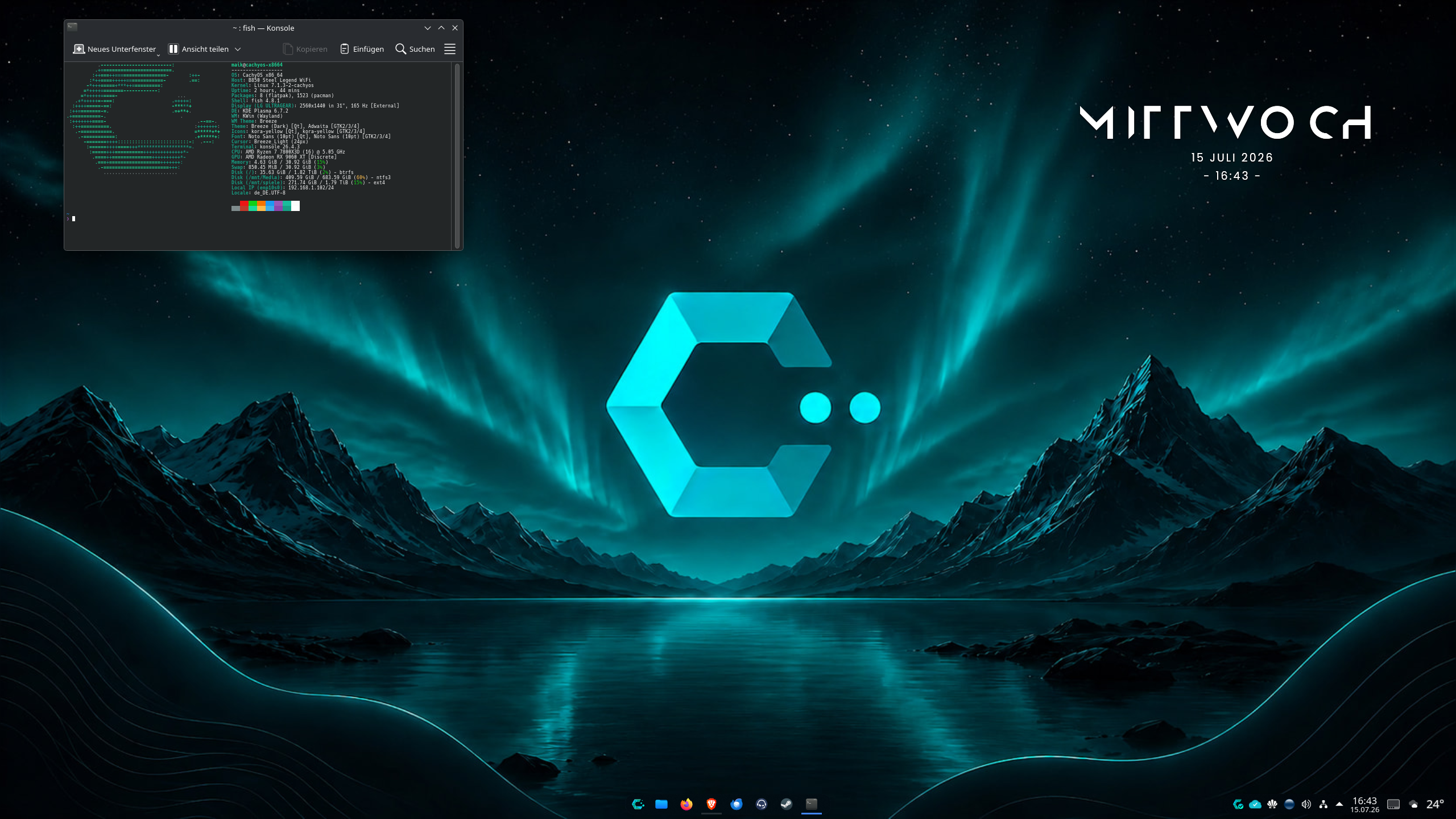Click the "GPU: AMD Radeon RX 9060 XT" line
This screenshot has height=819, width=1456.
[284, 157]
